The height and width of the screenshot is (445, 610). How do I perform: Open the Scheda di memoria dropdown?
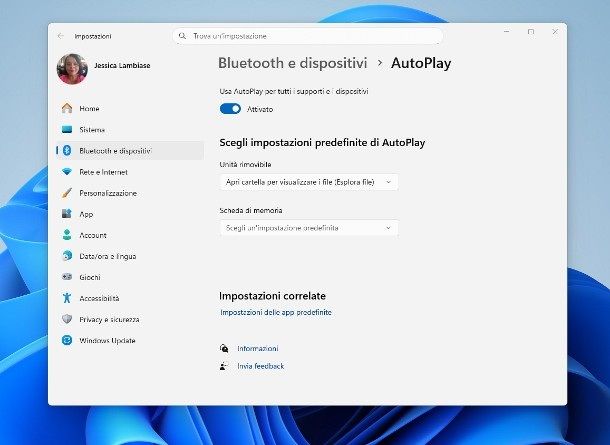[308, 228]
